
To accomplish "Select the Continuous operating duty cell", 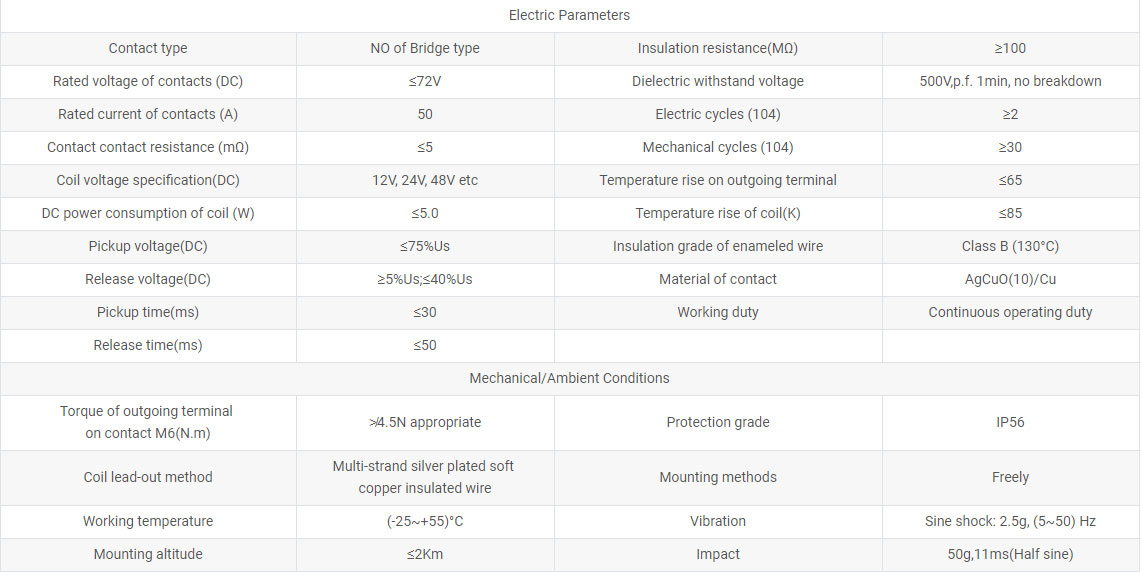I will (1010, 312).
